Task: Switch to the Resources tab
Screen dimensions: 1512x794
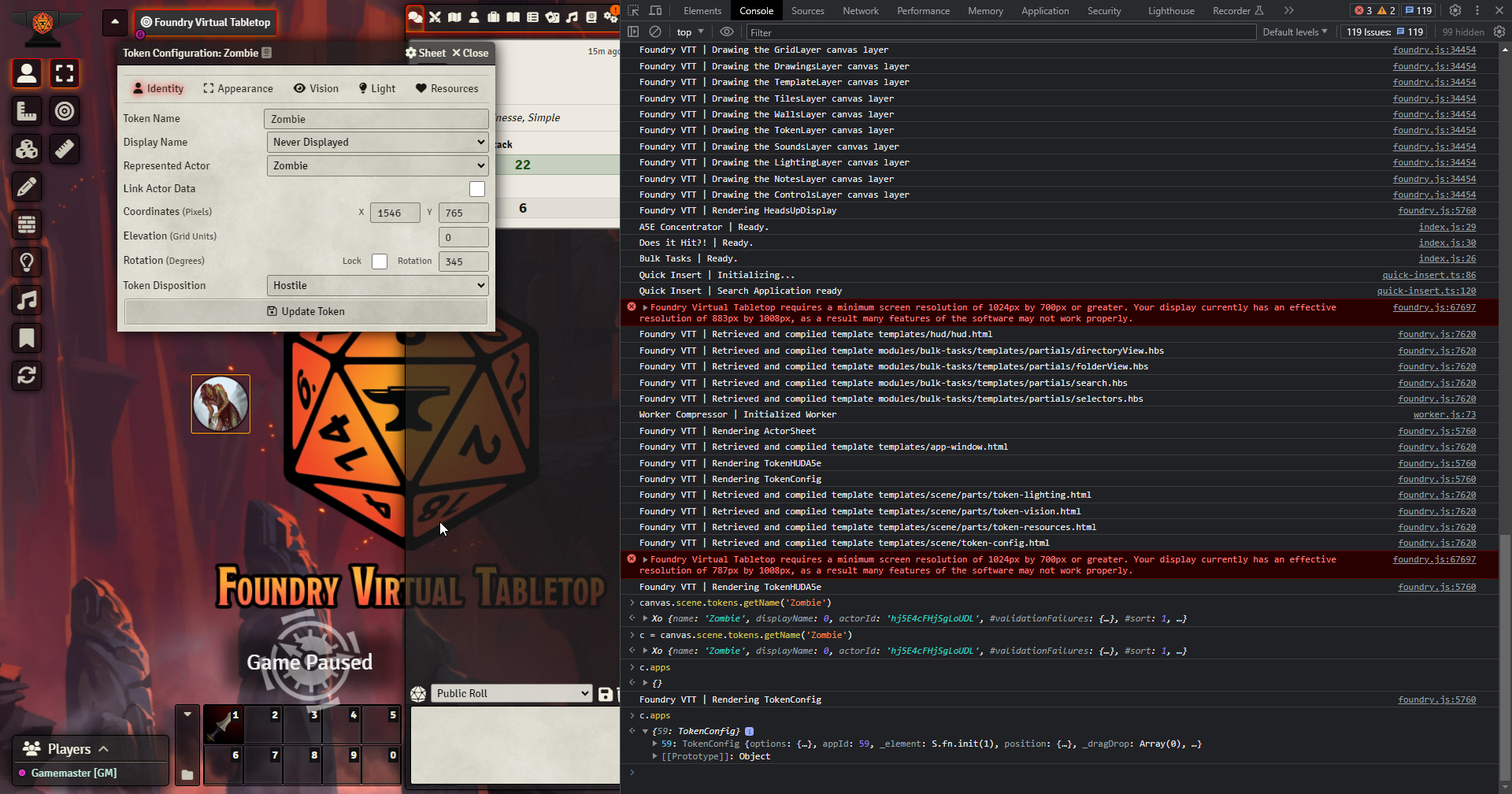Action: (447, 88)
